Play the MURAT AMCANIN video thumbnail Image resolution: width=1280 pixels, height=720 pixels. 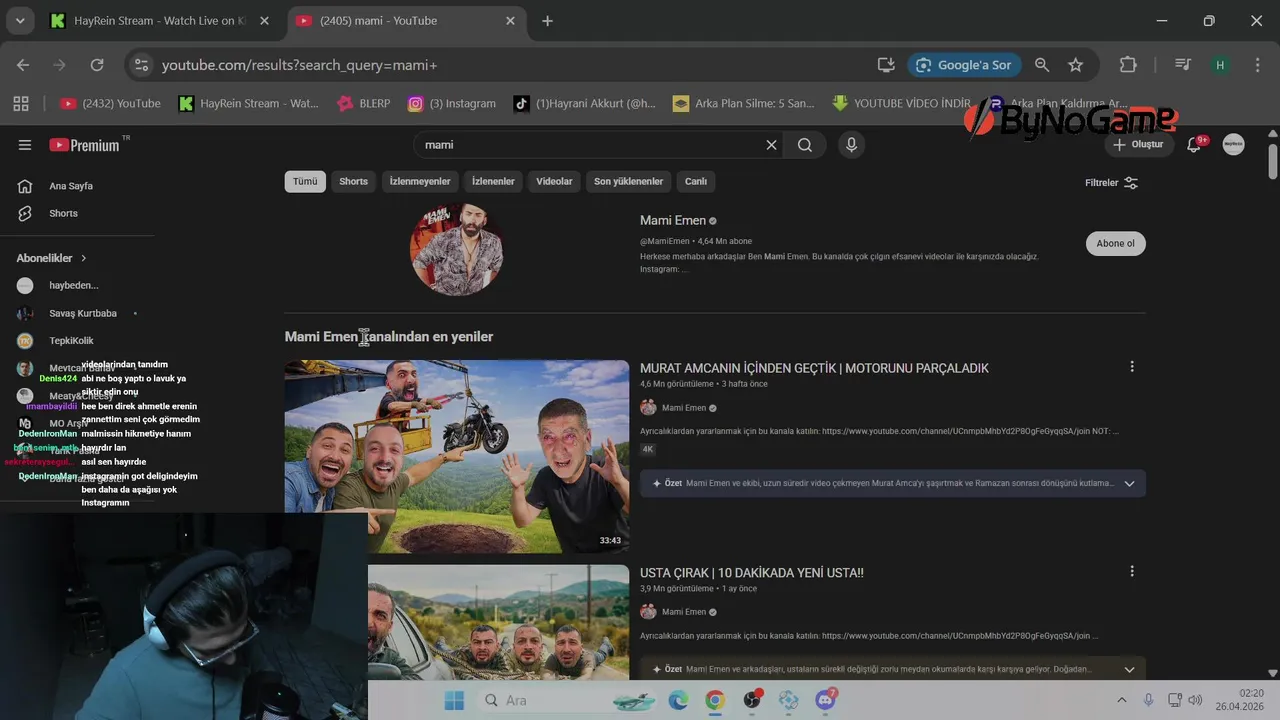[457, 456]
